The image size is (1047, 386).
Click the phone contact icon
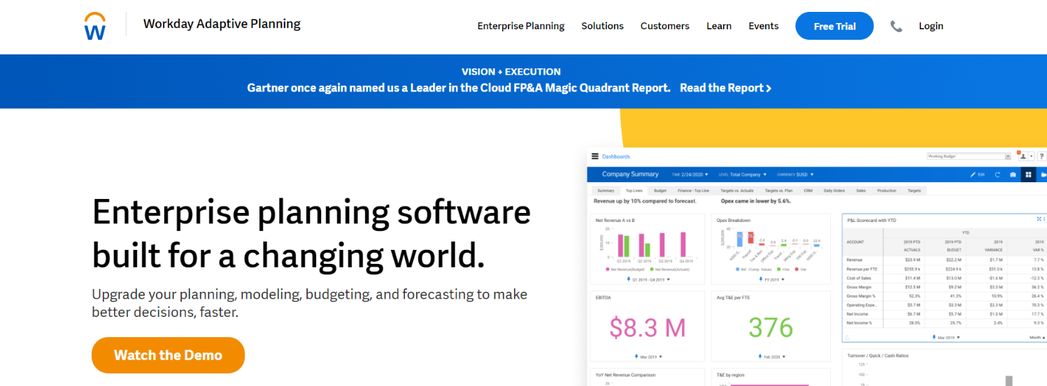point(896,26)
